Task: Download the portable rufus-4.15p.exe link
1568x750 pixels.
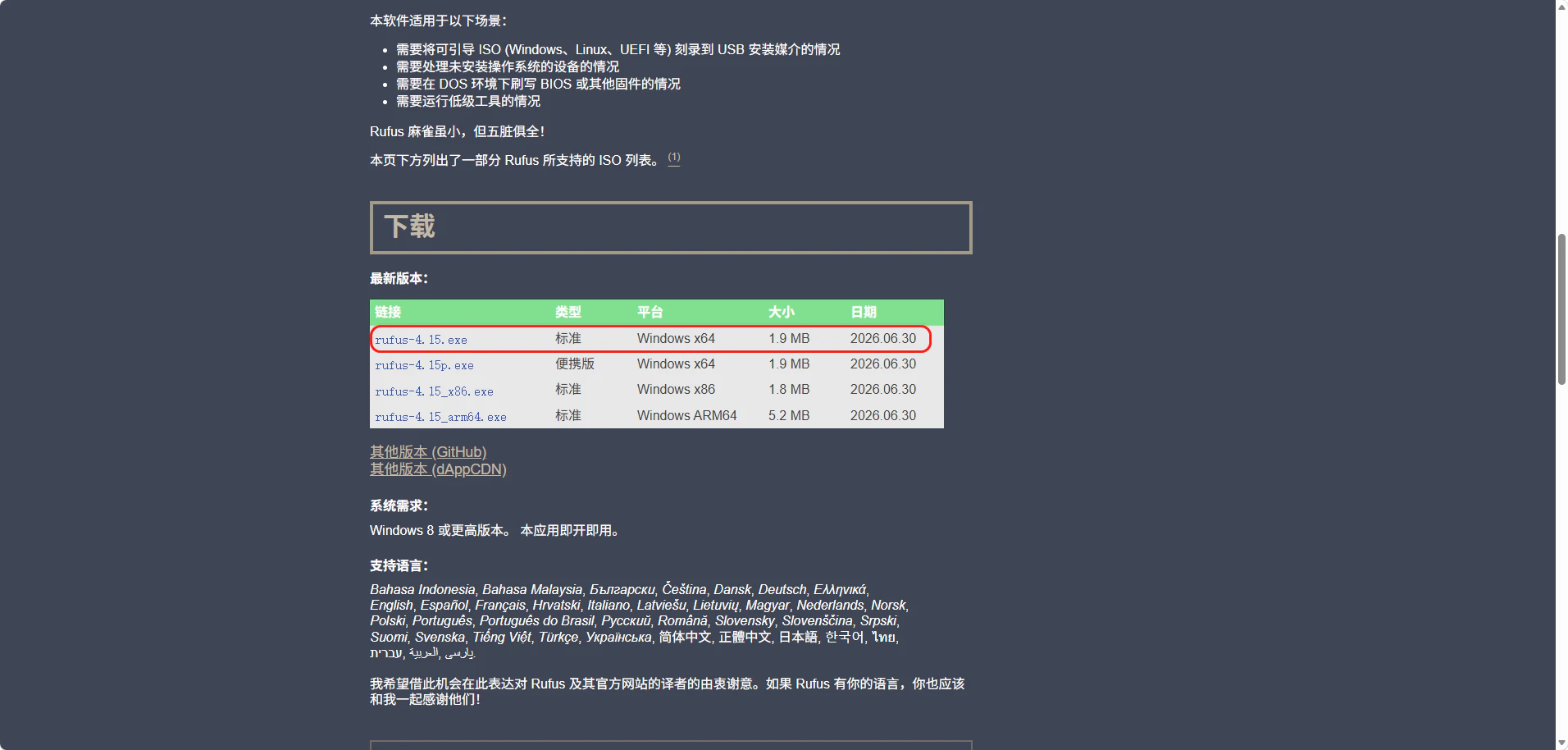Action: (424, 365)
